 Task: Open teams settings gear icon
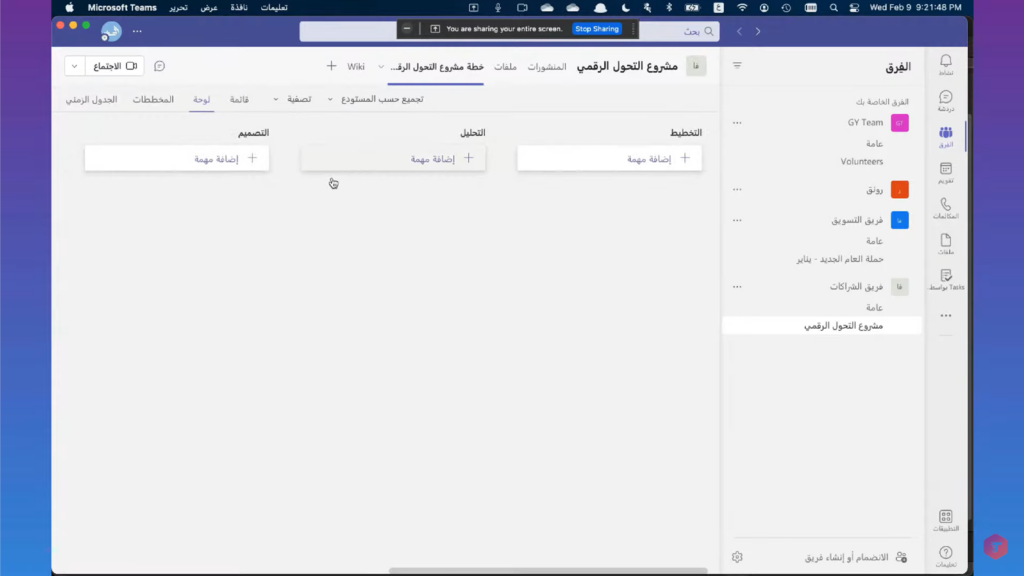[737, 557]
